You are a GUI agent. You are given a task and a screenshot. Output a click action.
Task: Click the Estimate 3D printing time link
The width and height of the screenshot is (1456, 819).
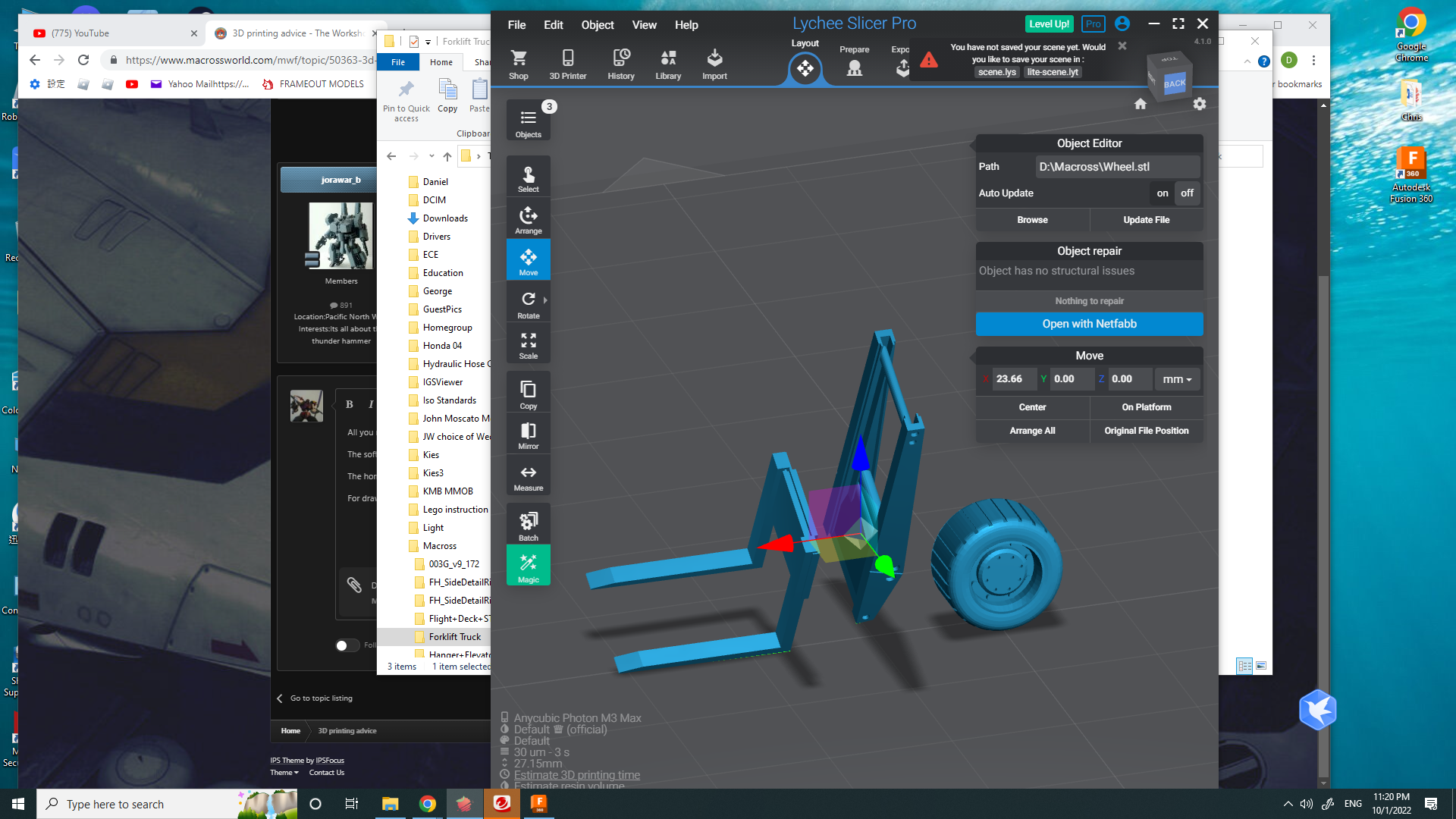coord(577,775)
